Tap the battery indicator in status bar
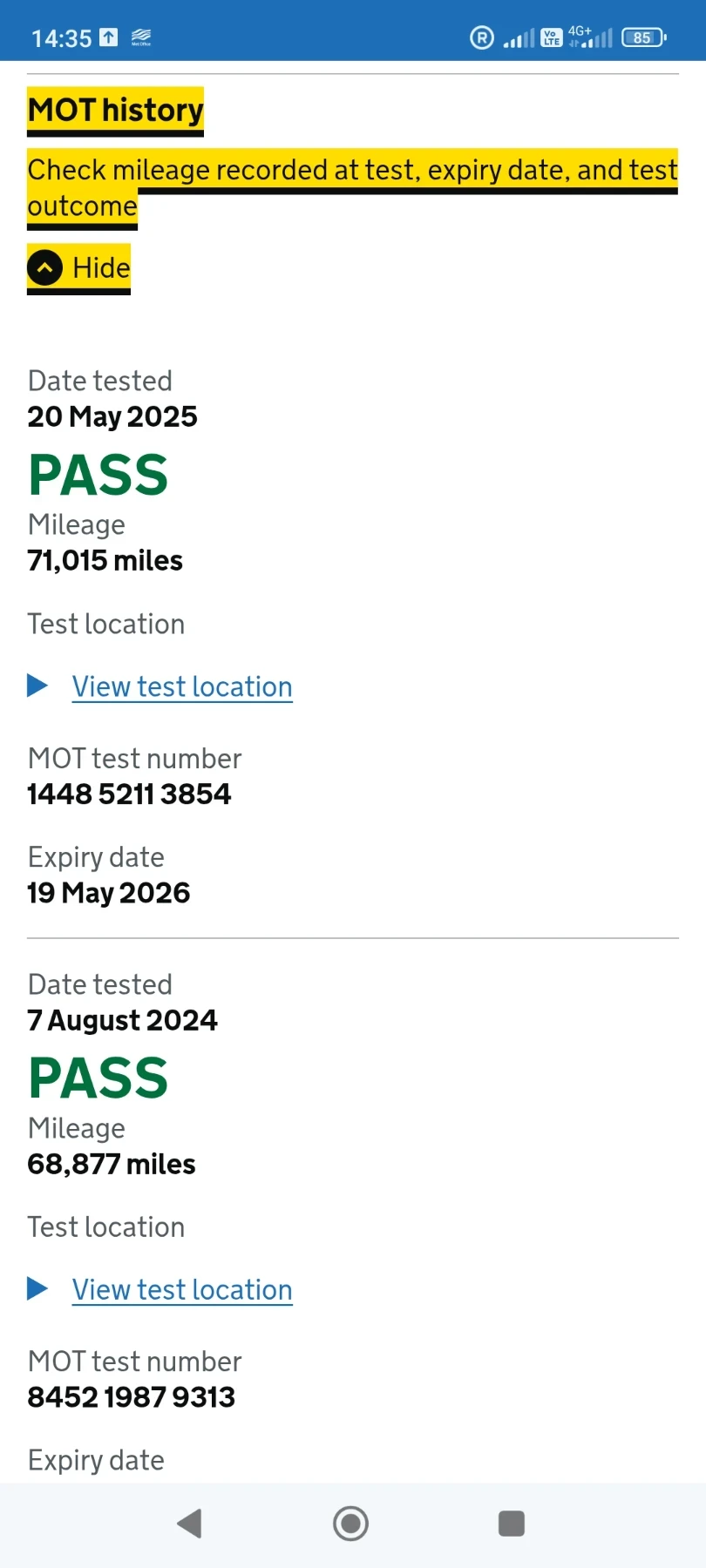The image size is (706, 1568). (x=643, y=37)
